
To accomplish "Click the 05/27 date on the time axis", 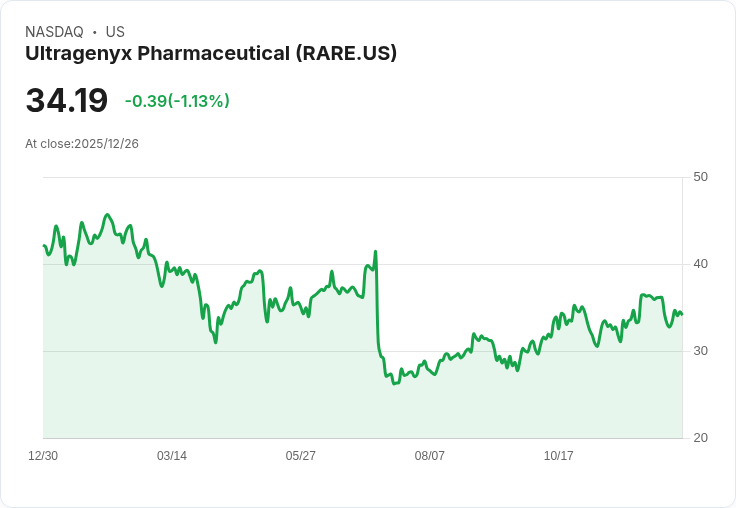I will pyautogui.click(x=301, y=456).
